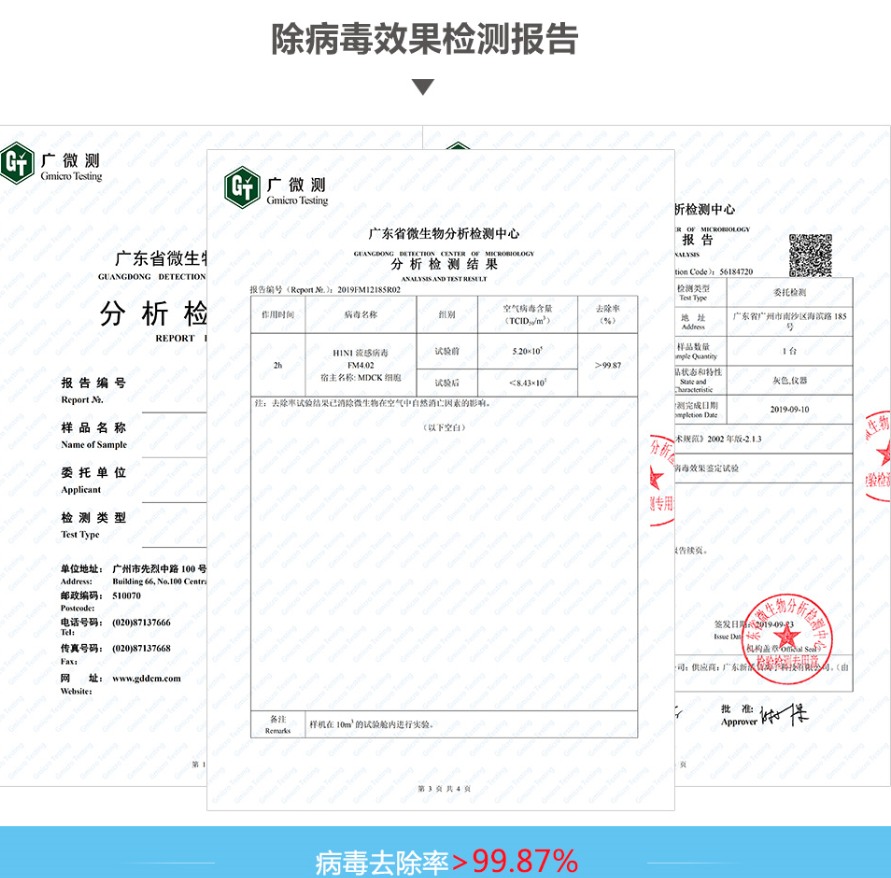Click the H1N1 流感病毒 virus name cell
Image resolution: width=891 pixels, height=878 pixels.
[x=360, y=353]
